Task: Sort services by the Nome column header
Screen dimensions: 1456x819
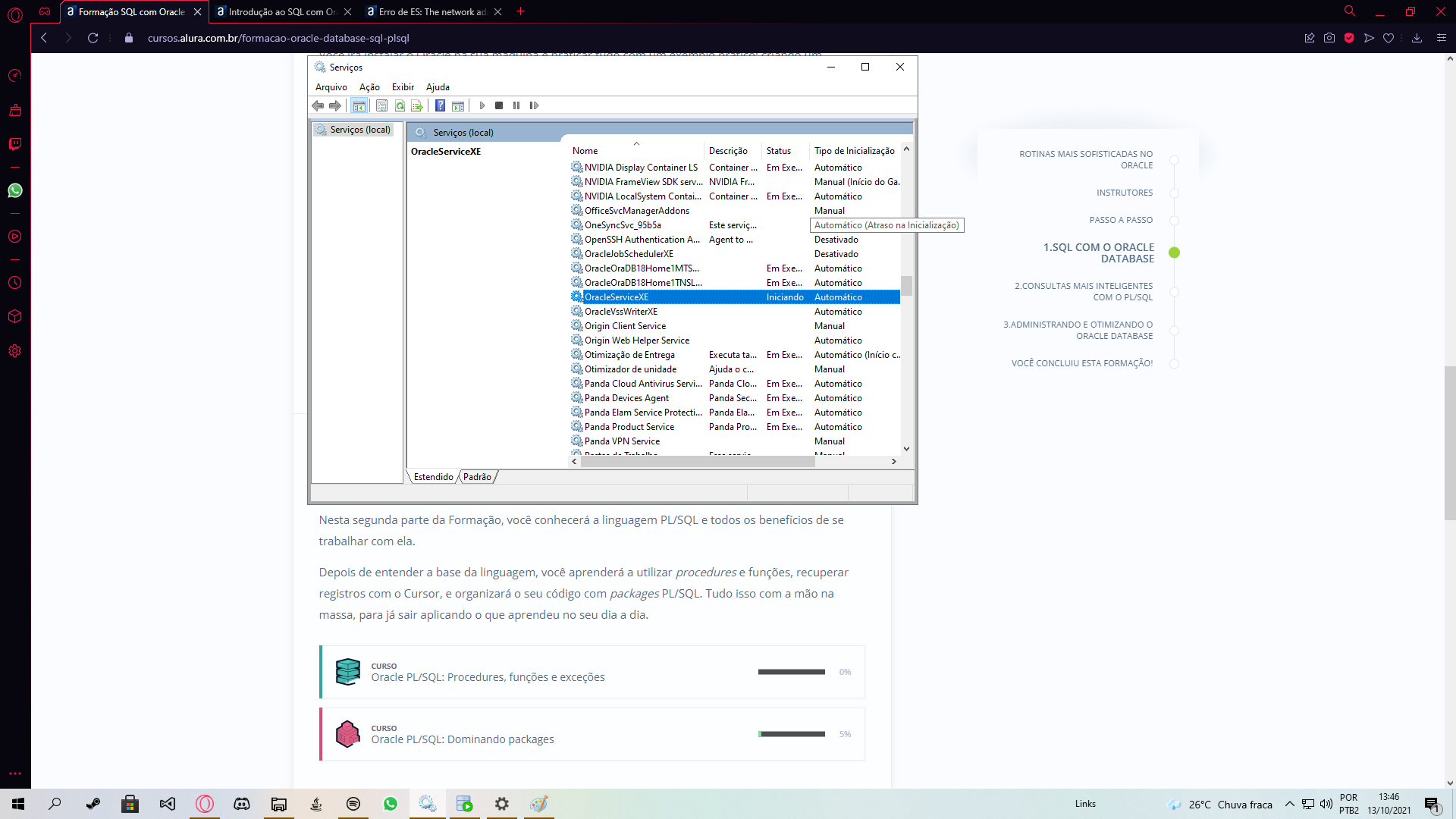Action: click(636, 151)
